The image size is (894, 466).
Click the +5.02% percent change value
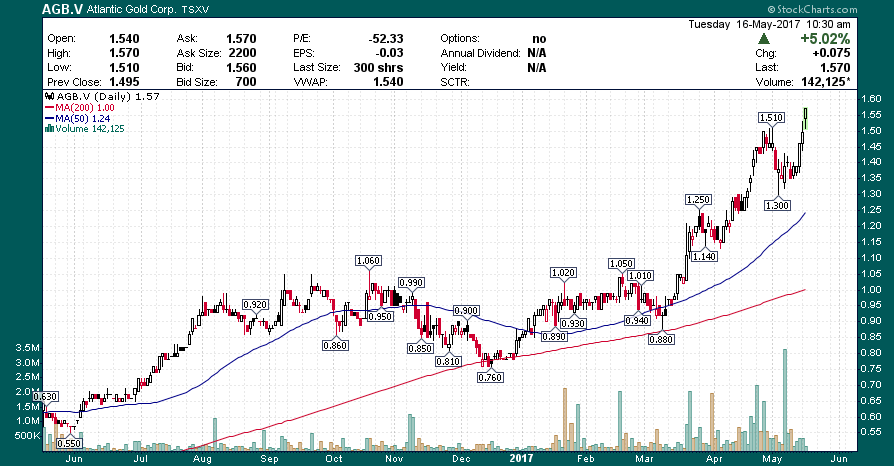pyautogui.click(x=825, y=39)
